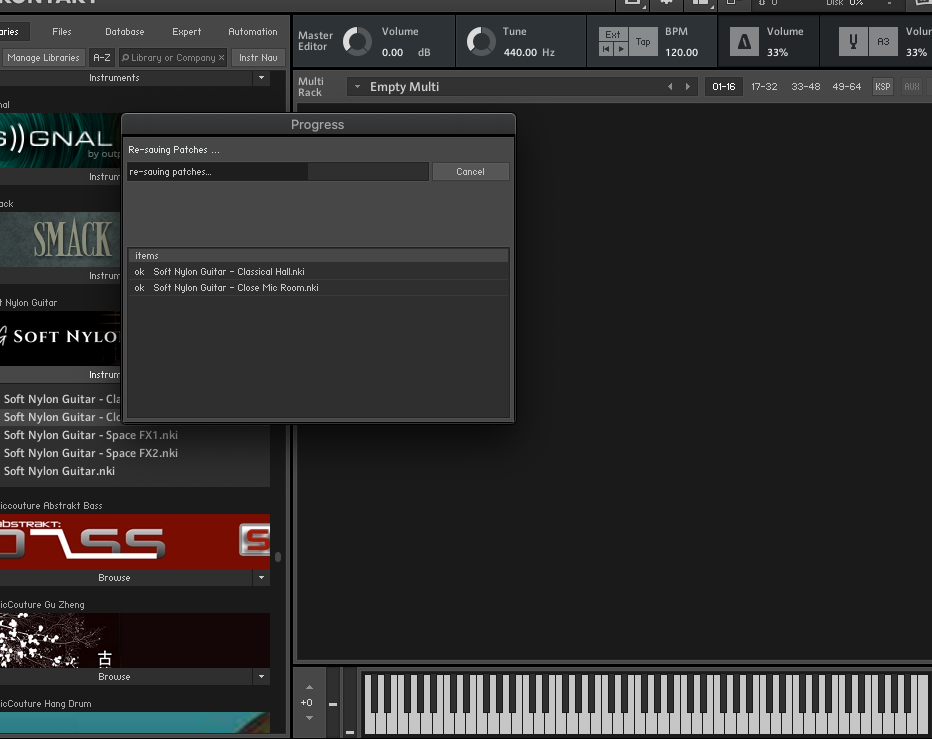Click the Master Editor Tune knob

(x=481, y=42)
